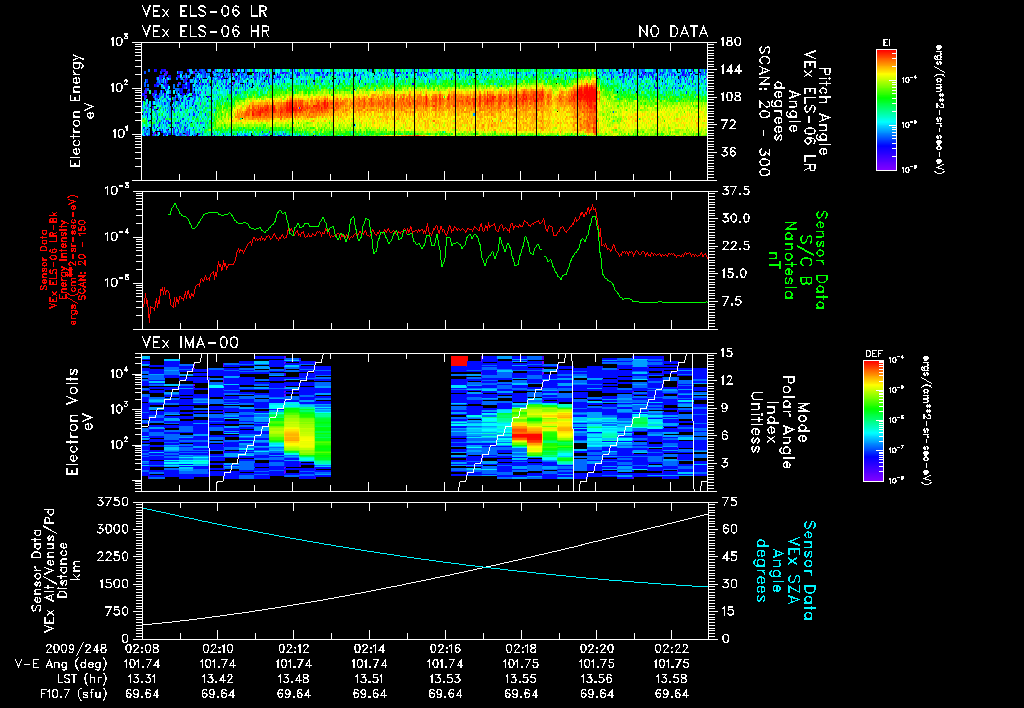
Task: Select the 'VEx ELS-06 HR' title text
Action: coord(205,31)
